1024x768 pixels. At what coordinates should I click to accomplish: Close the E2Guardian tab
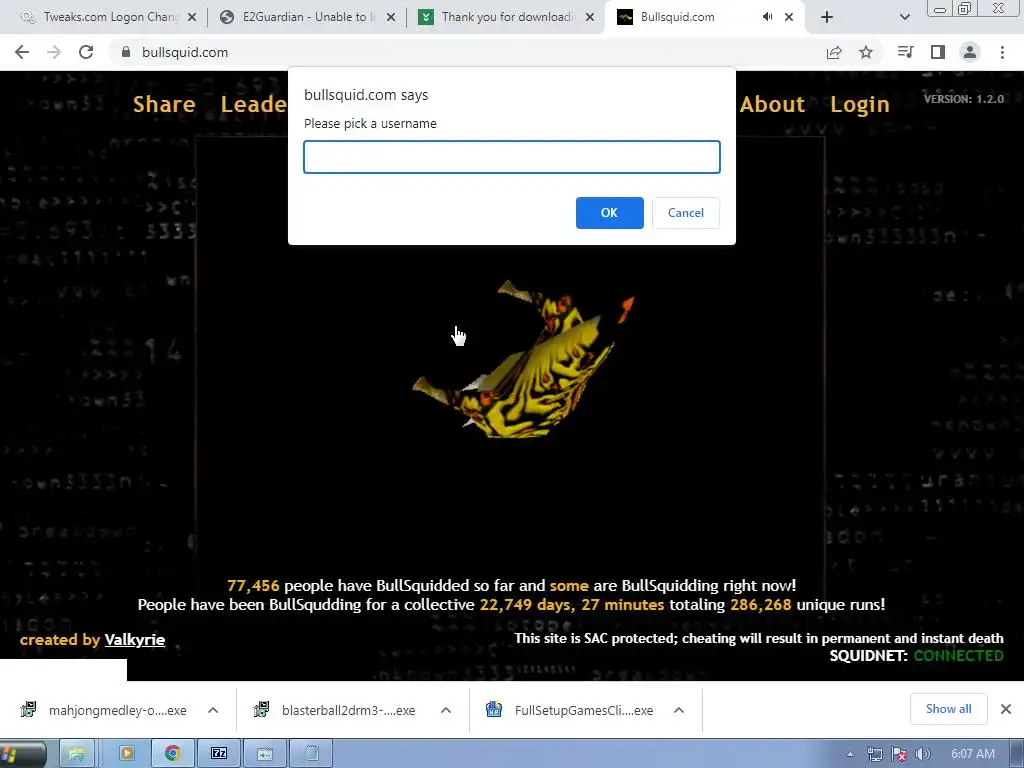click(391, 17)
